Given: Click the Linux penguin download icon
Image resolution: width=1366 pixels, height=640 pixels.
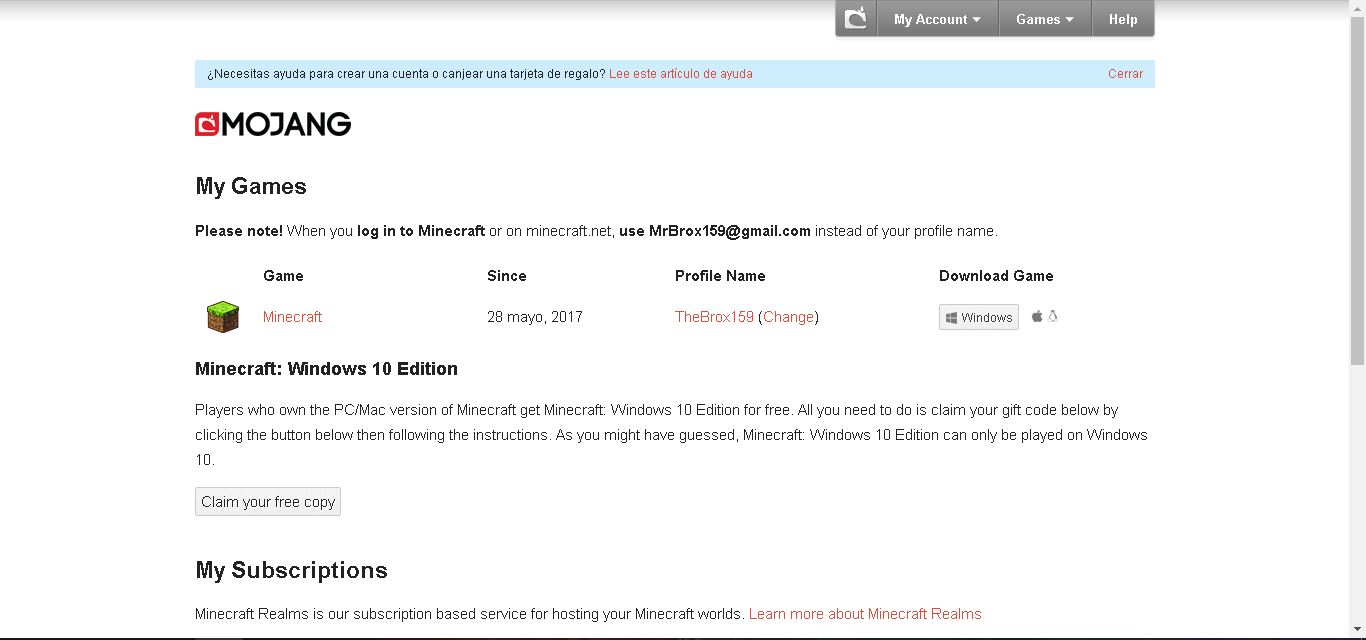Looking at the screenshot, I should pos(1053,316).
